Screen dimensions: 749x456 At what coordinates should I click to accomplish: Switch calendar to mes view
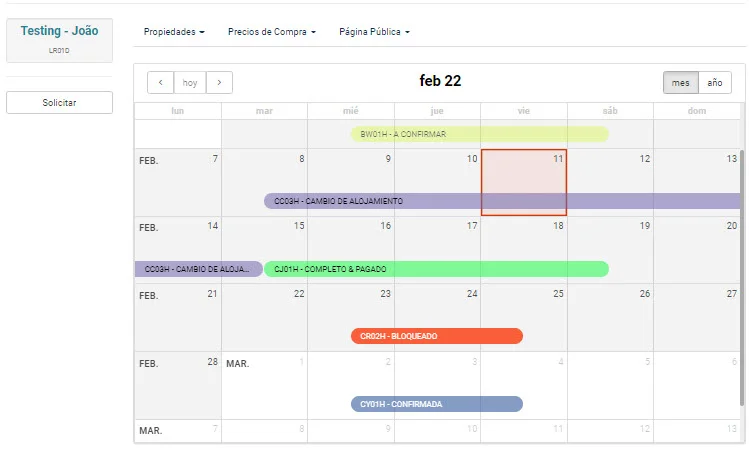point(681,83)
